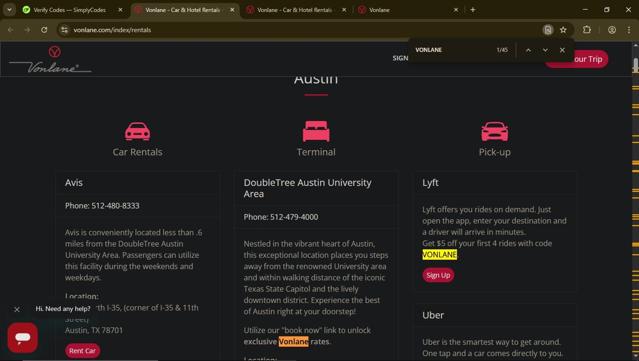
Task: Open a new browser tab
Action: point(473,10)
